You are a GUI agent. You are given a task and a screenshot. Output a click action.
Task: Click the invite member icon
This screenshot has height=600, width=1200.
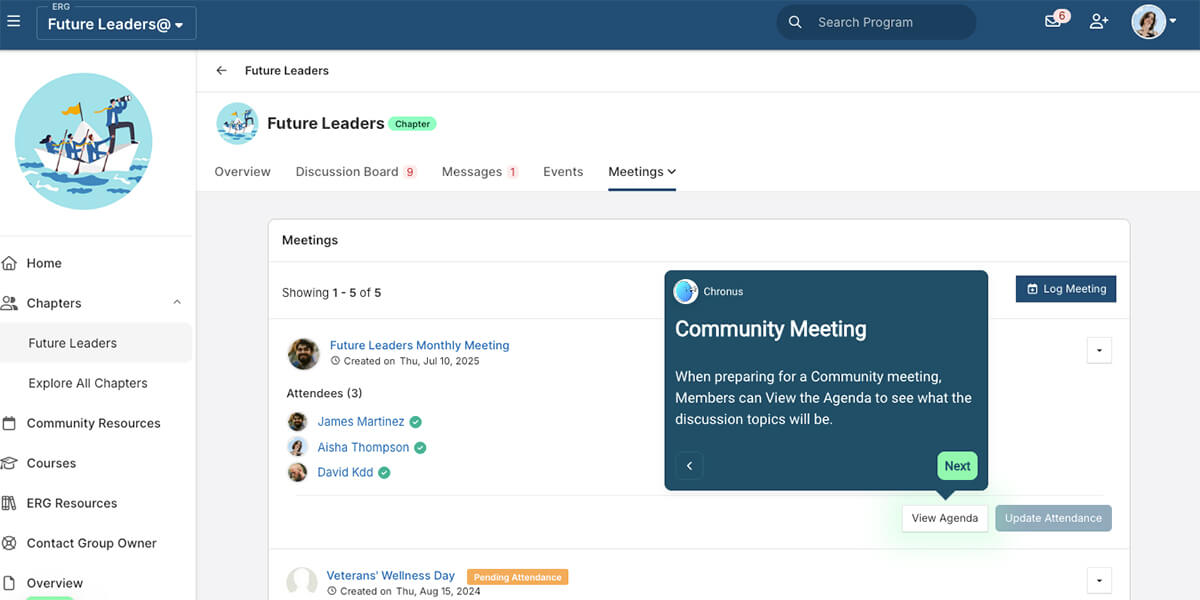(x=1098, y=21)
